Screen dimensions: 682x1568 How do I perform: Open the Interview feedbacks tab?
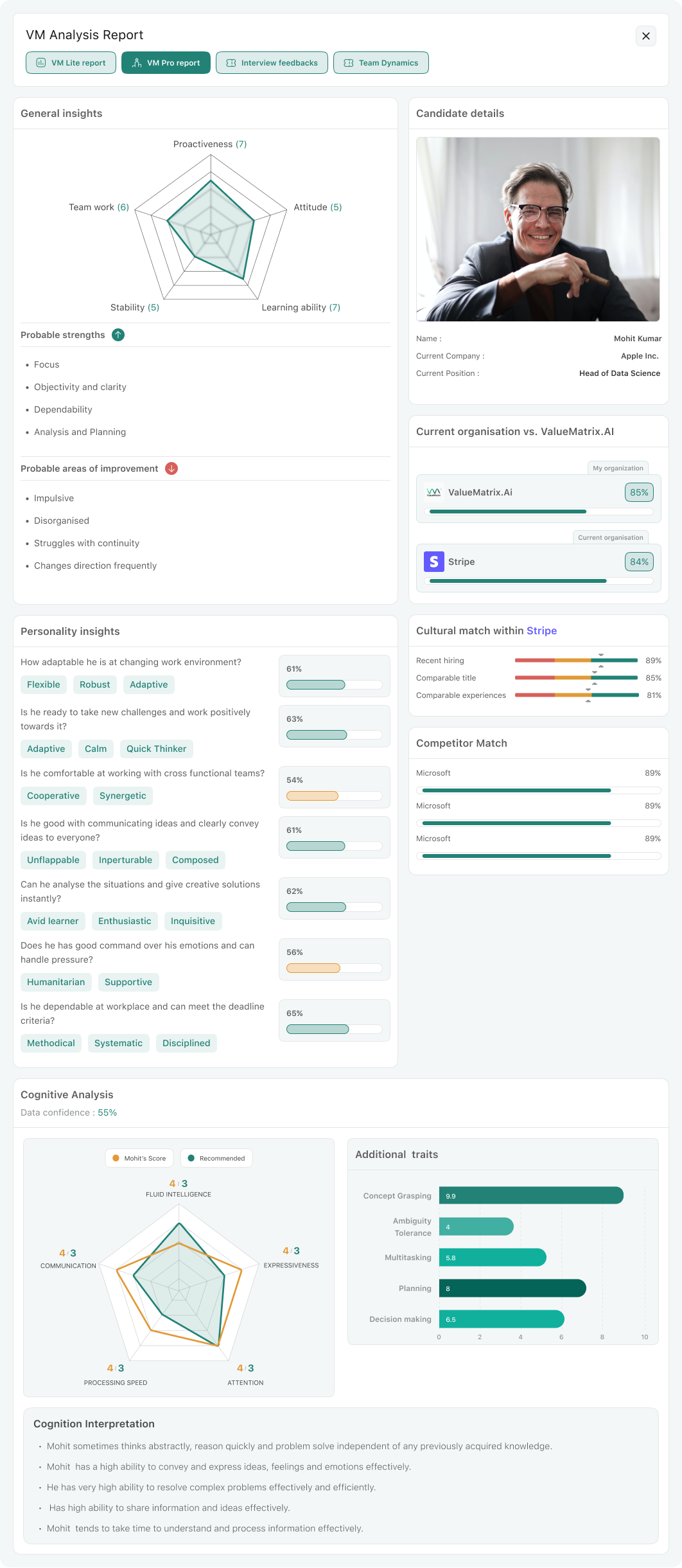(x=272, y=63)
